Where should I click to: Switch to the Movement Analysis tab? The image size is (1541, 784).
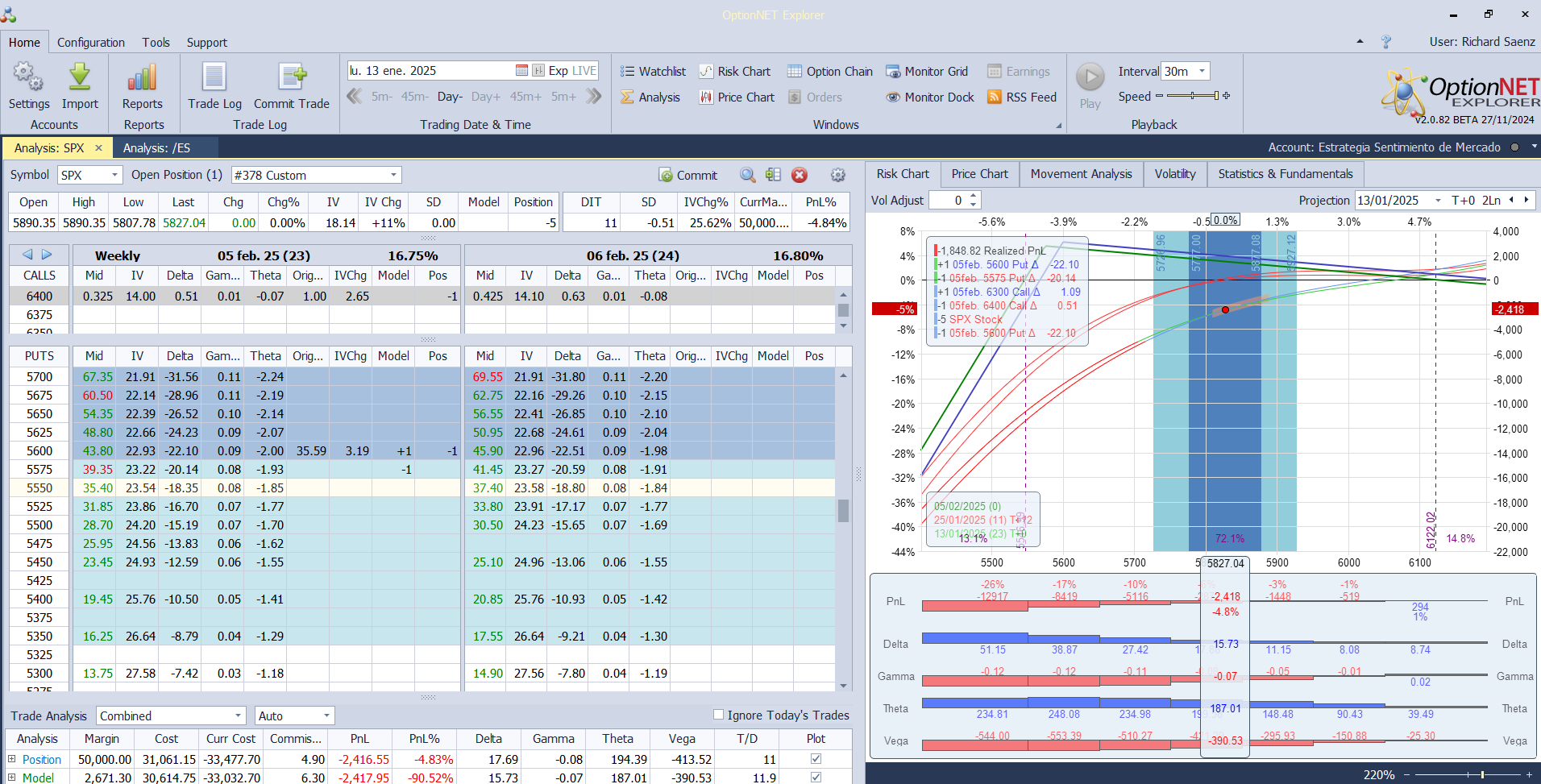click(x=1081, y=174)
